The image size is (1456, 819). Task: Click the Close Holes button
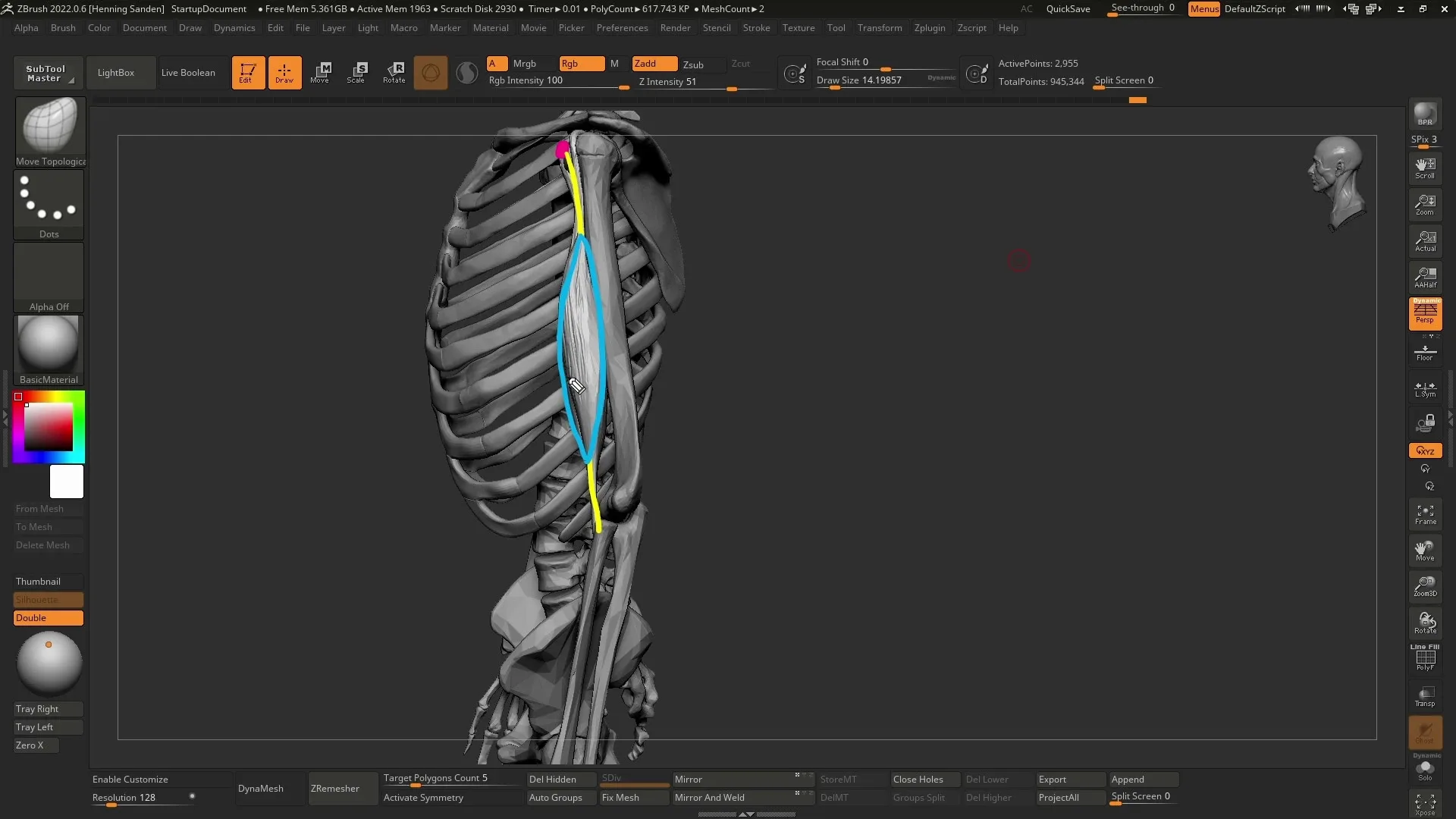point(926,780)
